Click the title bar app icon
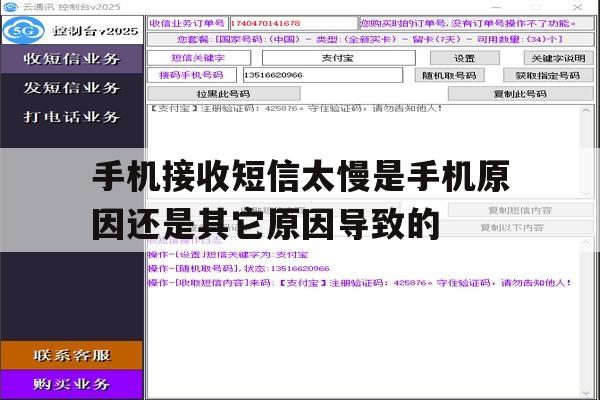Viewport: 600px width, 400px height. coord(10,7)
